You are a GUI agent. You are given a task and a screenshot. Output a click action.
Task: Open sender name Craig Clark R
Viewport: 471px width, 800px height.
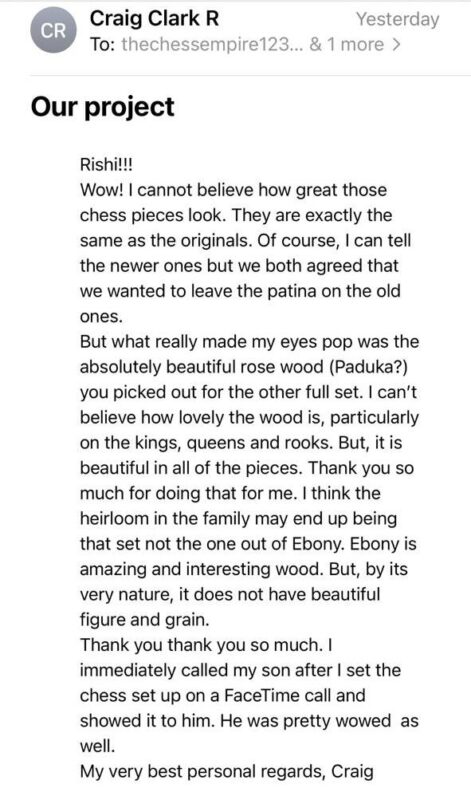pos(155,19)
